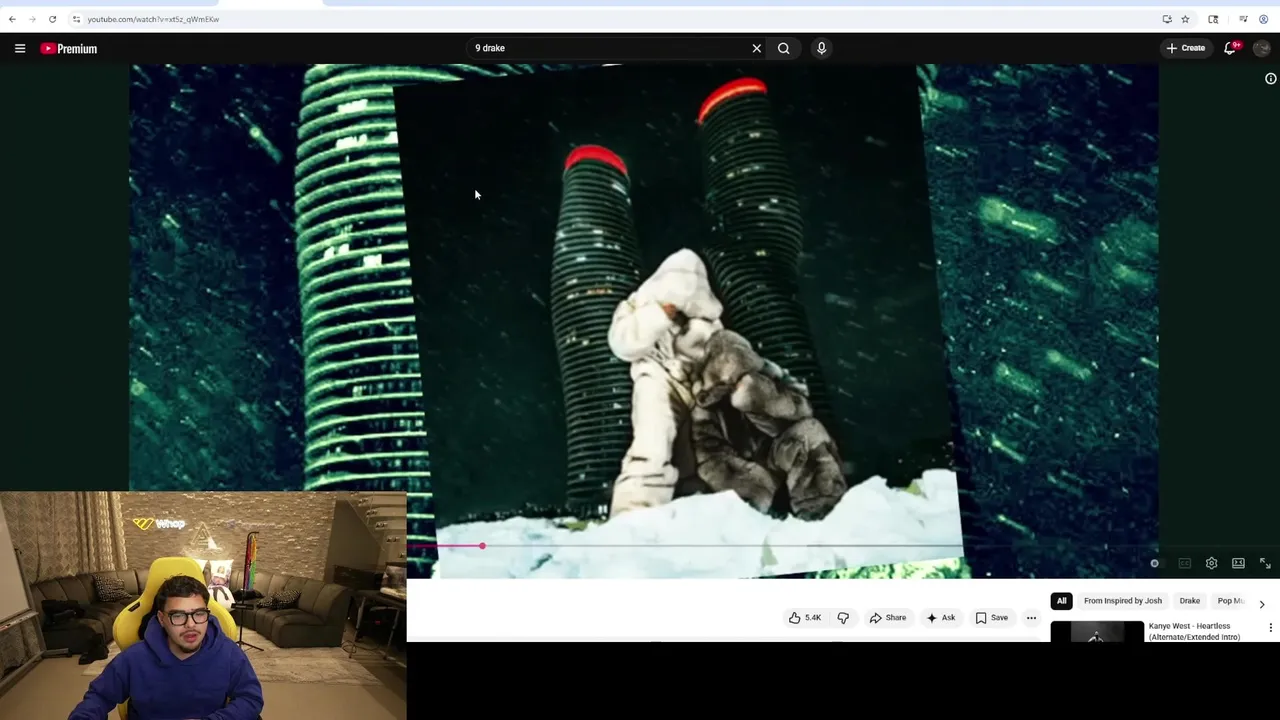Viewport: 1280px width, 720px height.
Task: Toggle closed captions CC button
Action: pos(1185,563)
